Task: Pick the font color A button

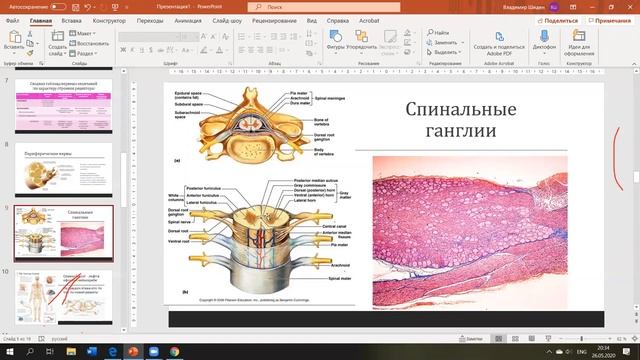Action: [x=220, y=50]
